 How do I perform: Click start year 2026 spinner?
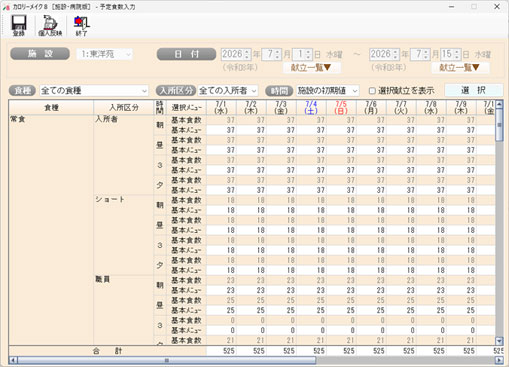(236, 54)
